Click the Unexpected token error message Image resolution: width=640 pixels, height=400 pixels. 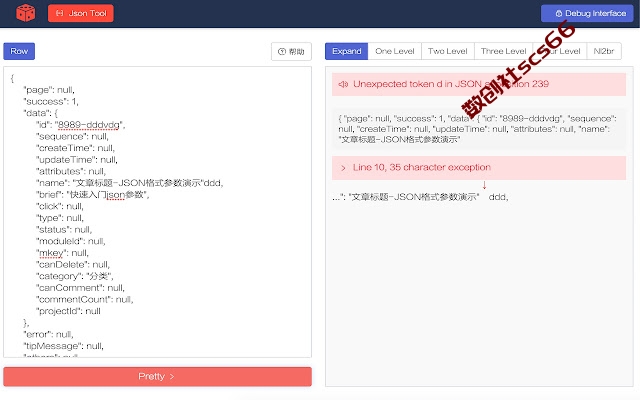[x=451, y=84]
